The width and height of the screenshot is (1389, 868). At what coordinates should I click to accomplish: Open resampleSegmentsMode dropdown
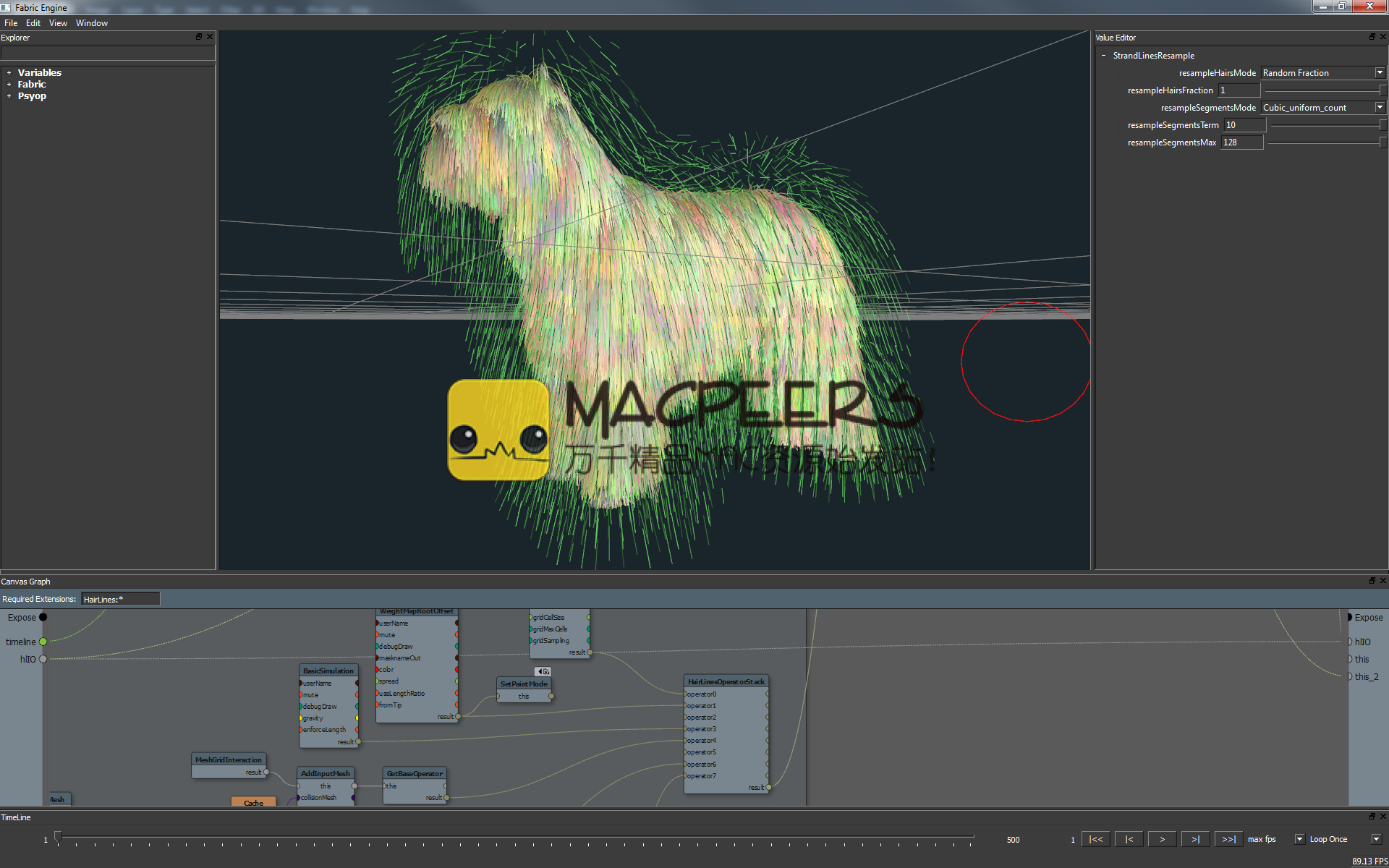pyautogui.click(x=1379, y=108)
